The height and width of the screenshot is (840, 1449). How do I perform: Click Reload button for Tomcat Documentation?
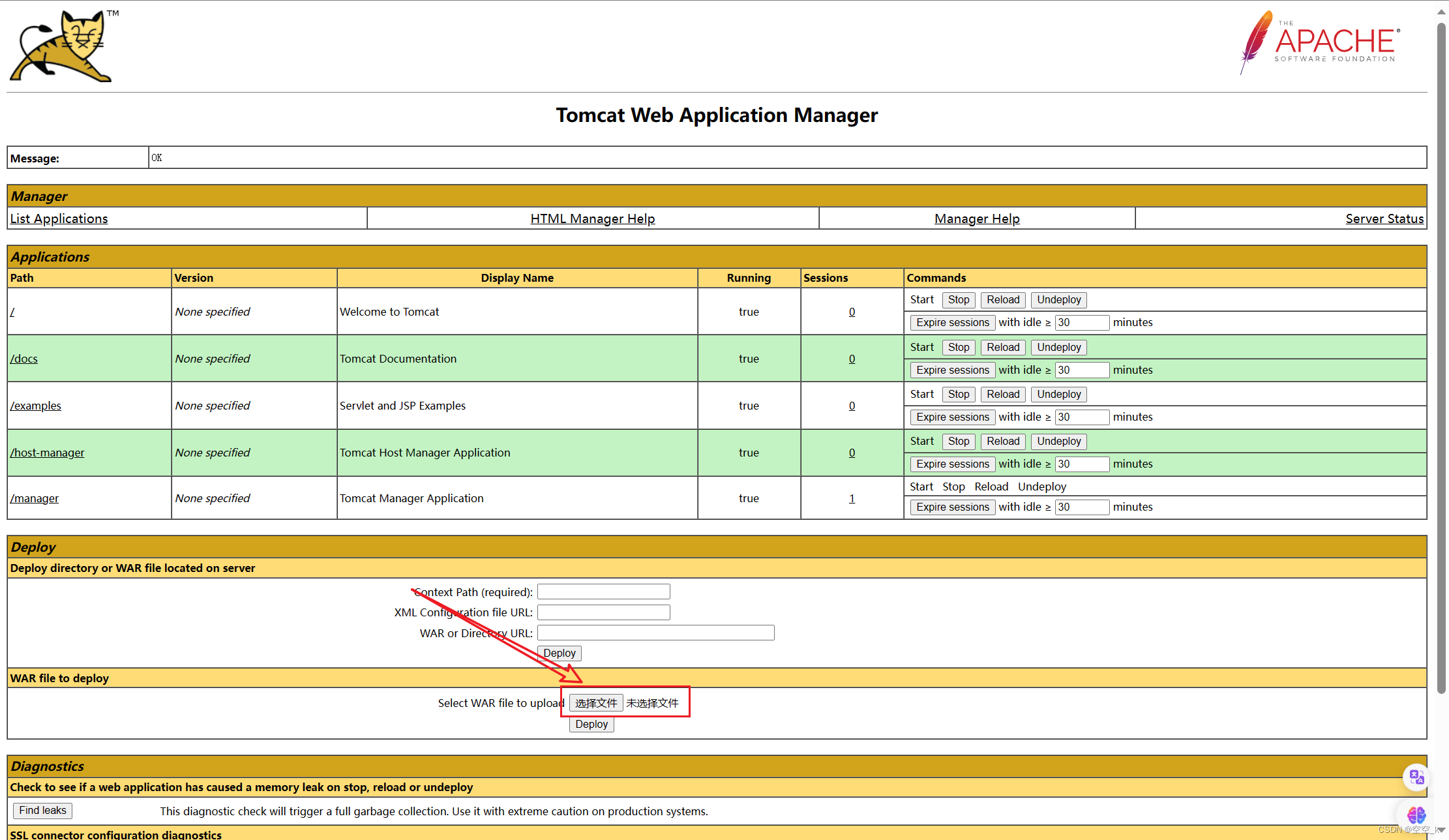1002,346
